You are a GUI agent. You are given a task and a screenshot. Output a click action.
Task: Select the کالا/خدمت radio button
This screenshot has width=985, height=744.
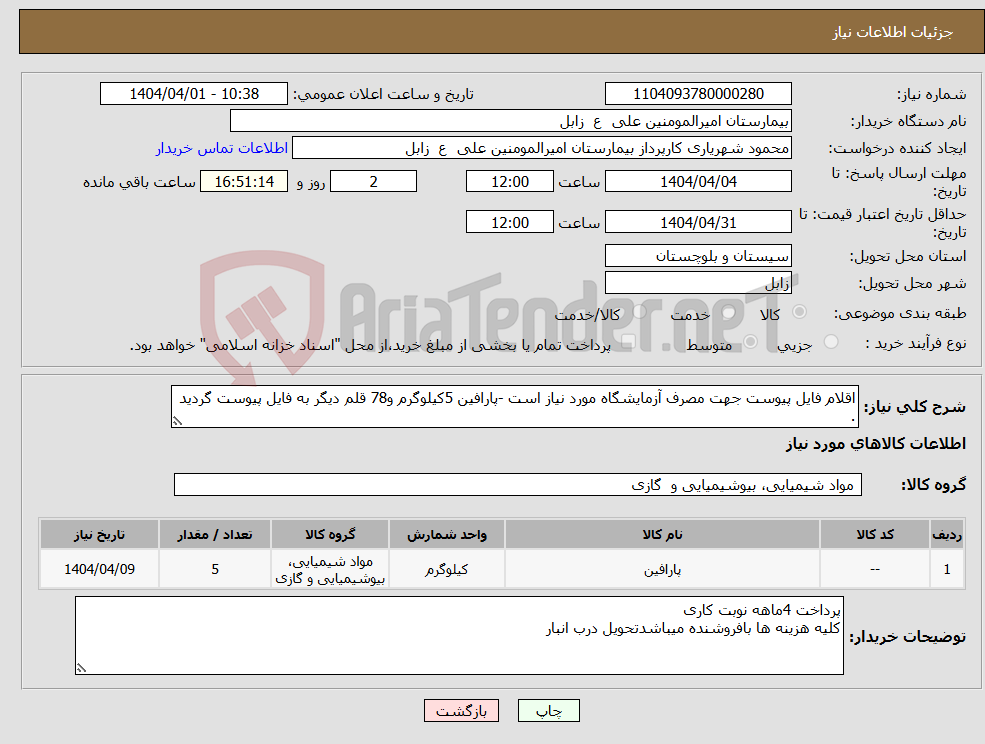(x=639, y=311)
